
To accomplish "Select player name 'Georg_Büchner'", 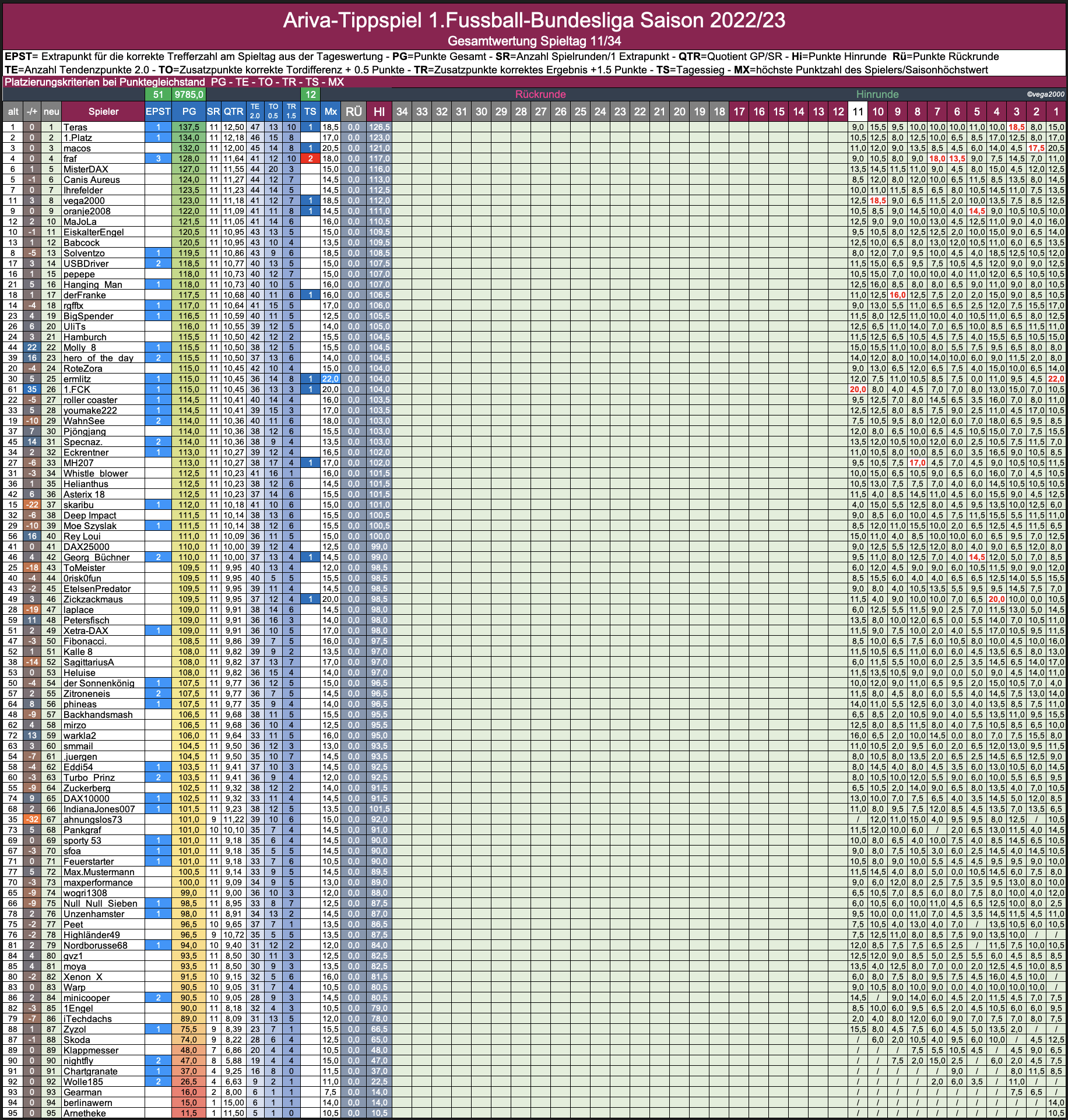I will click(x=97, y=557).
